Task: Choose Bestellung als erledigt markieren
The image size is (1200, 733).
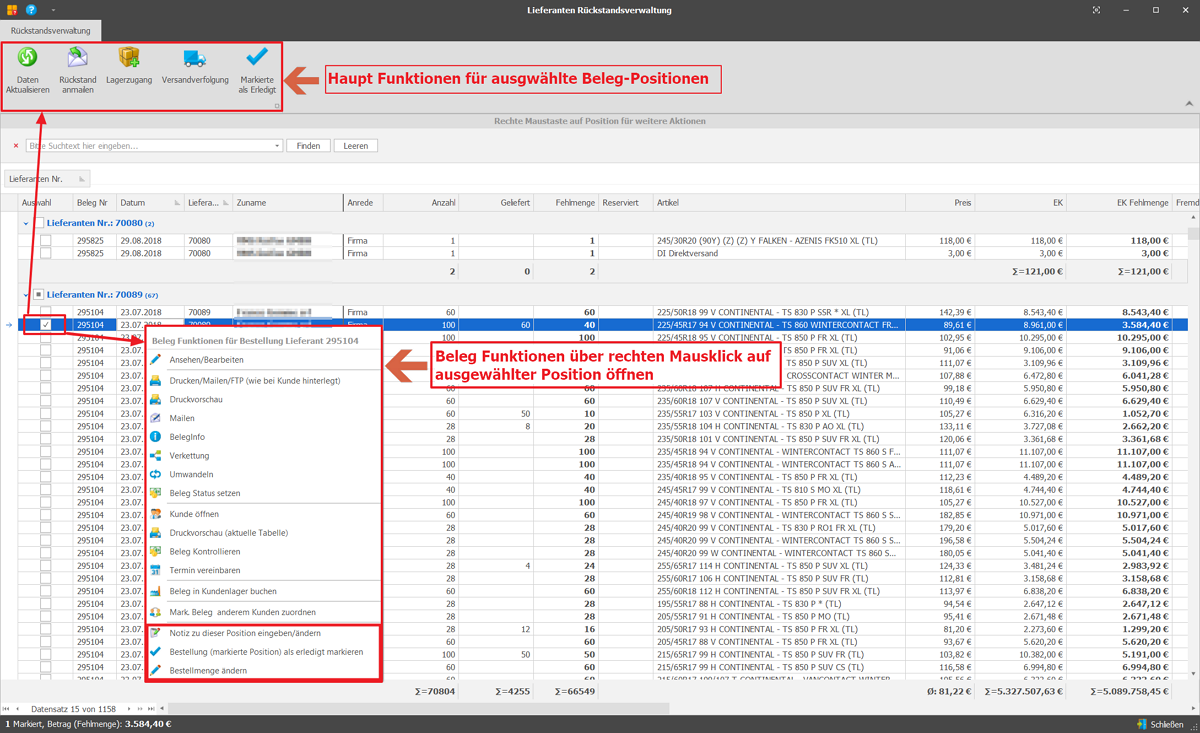Action: pyautogui.click(x=264, y=652)
